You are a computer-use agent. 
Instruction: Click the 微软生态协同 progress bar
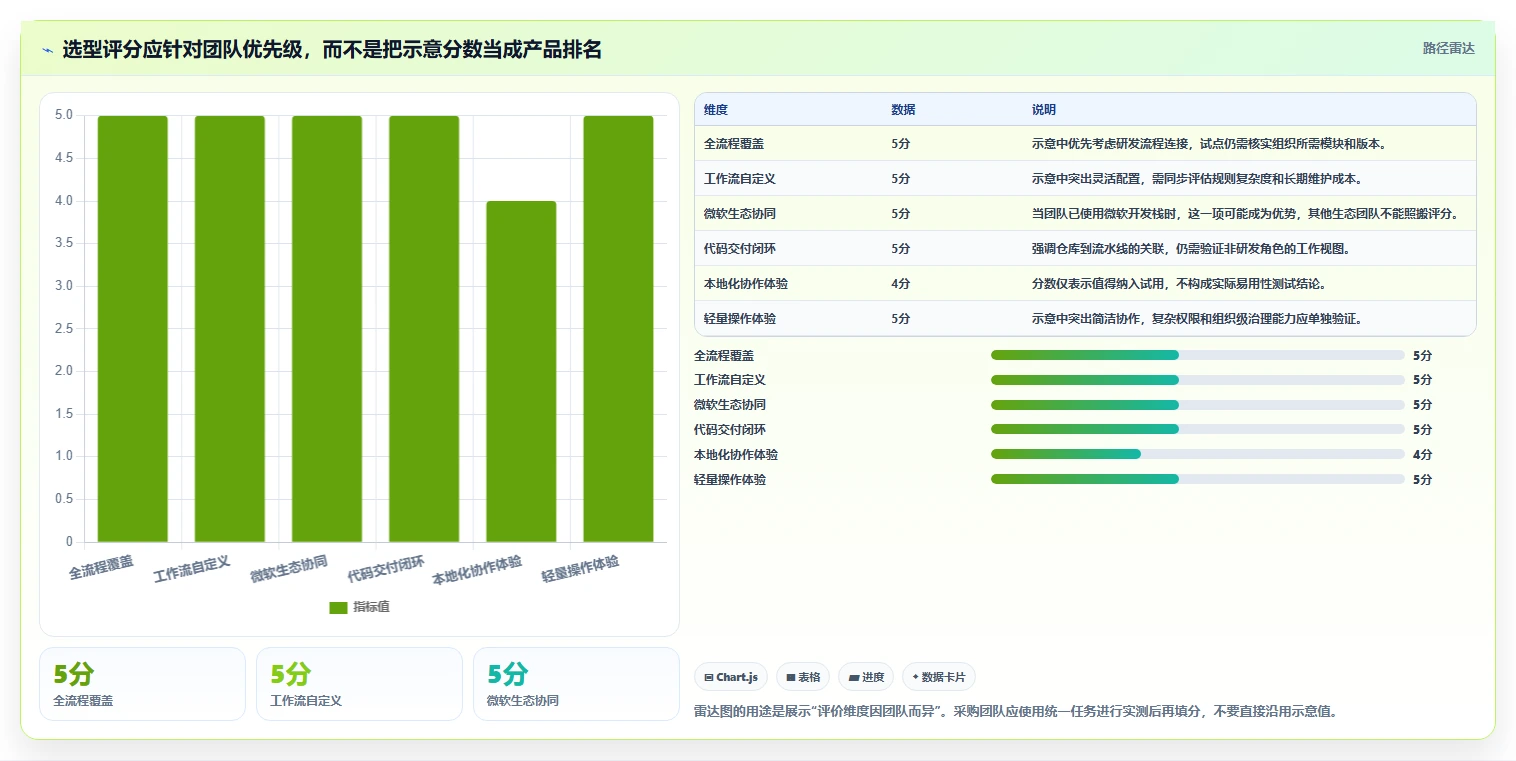1198,405
